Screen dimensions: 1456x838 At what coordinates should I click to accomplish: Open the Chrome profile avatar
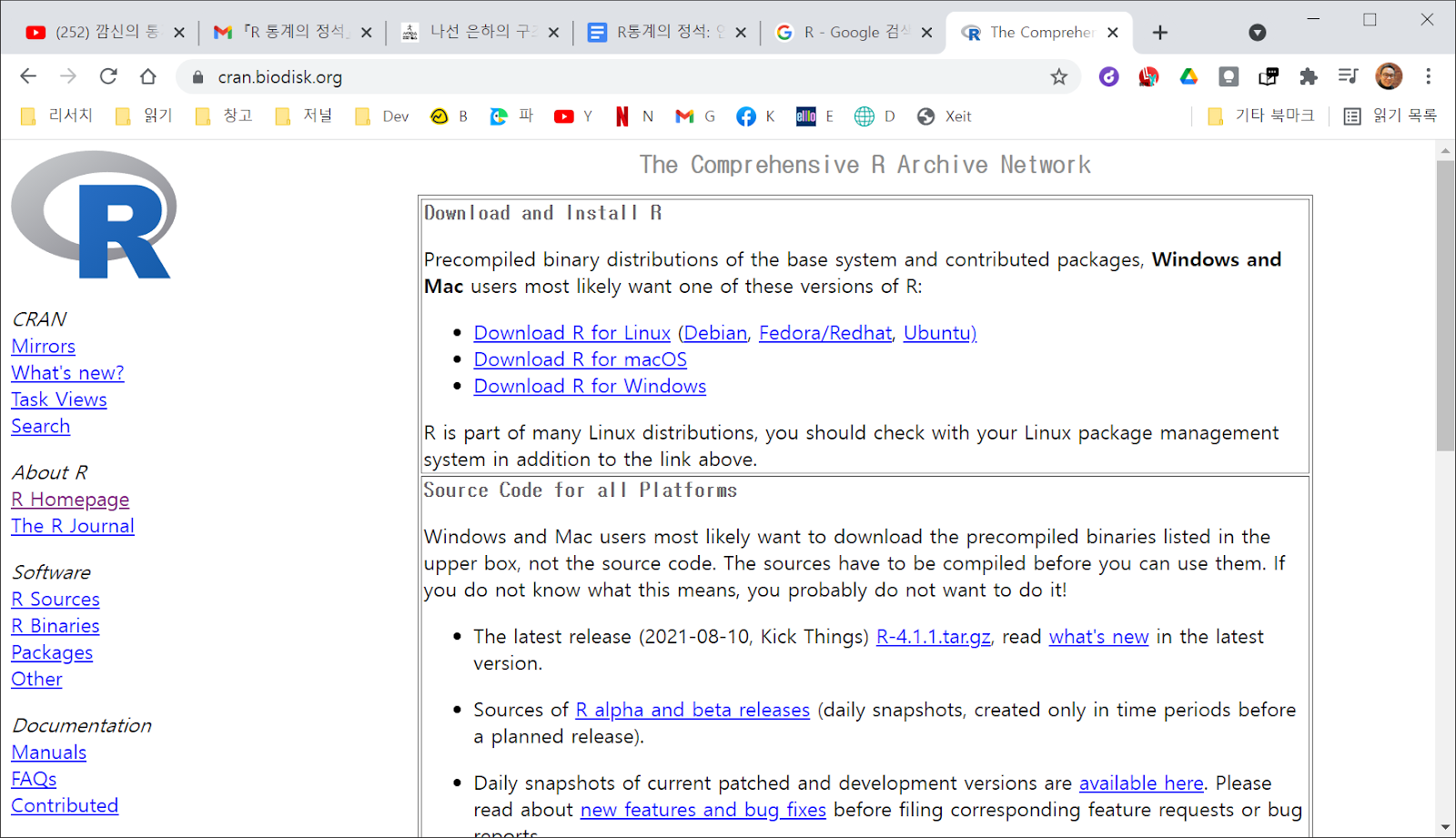tap(1389, 76)
